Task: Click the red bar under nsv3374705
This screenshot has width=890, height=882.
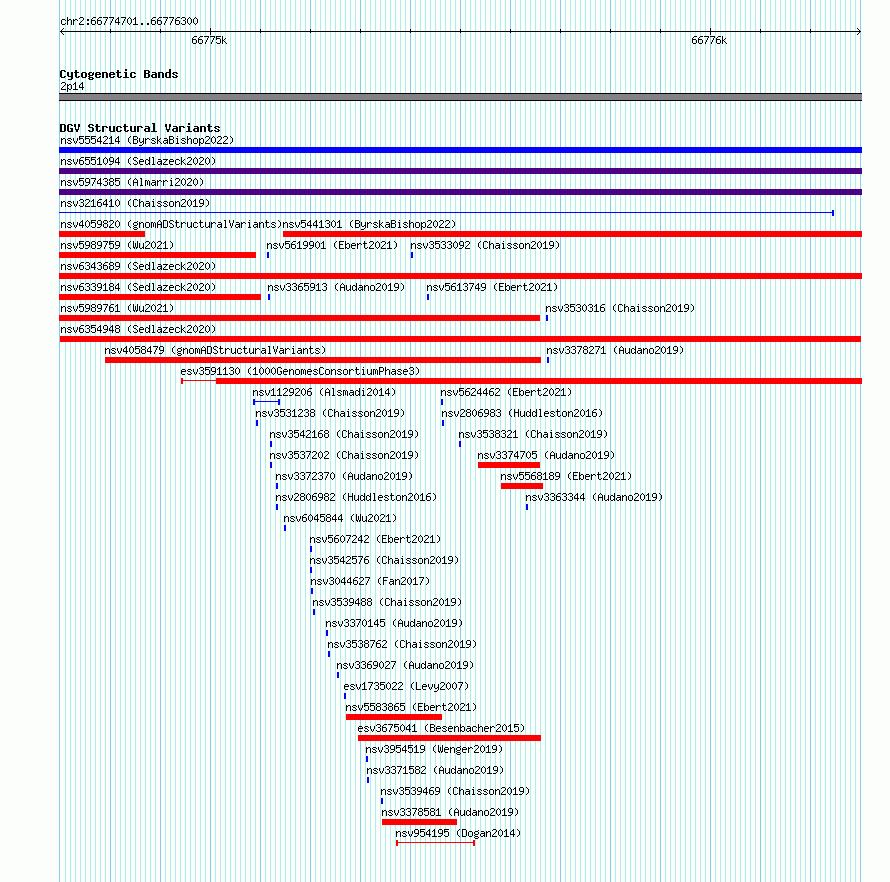Action: coord(509,465)
